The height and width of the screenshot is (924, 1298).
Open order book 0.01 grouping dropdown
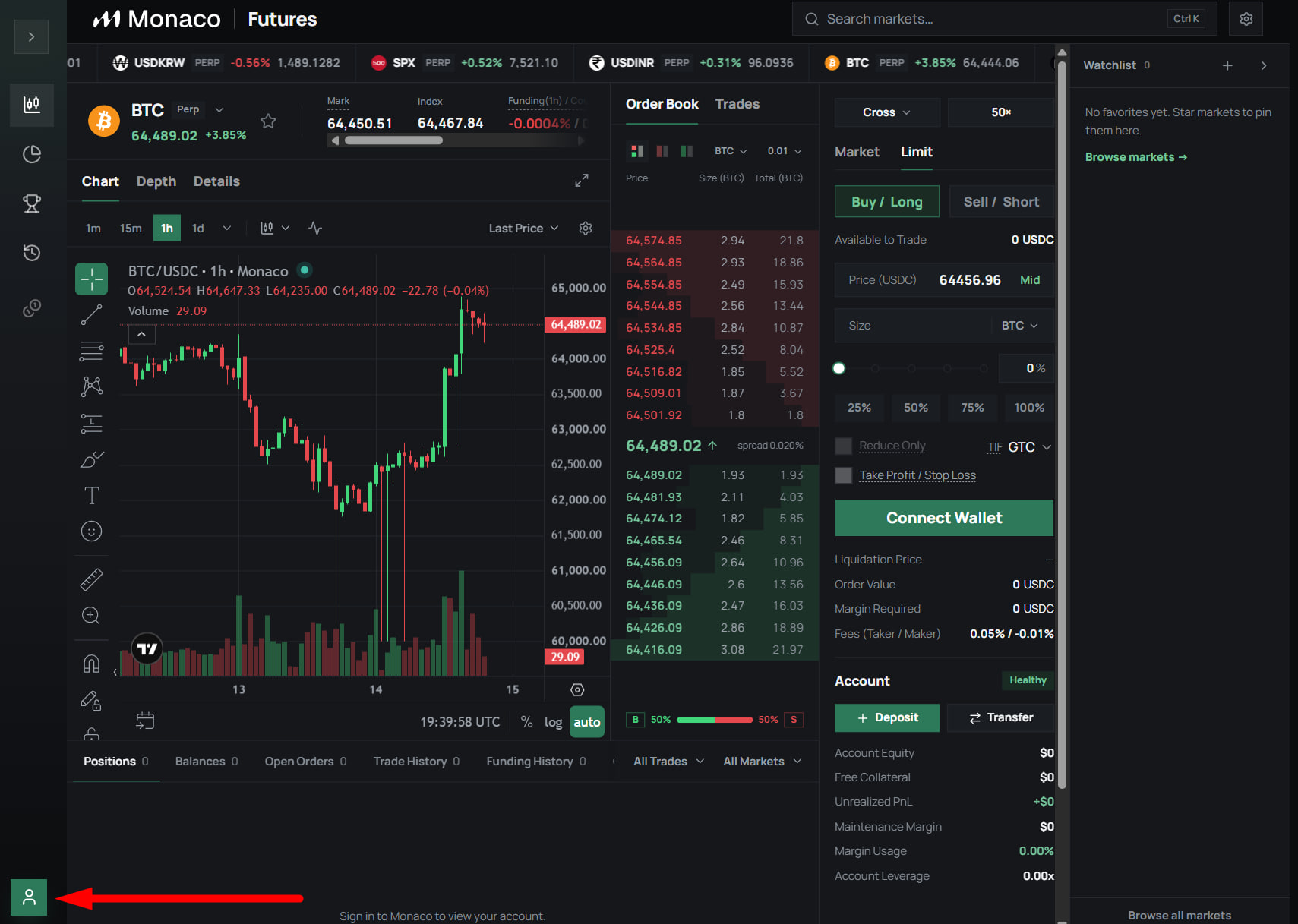pyautogui.click(x=785, y=151)
